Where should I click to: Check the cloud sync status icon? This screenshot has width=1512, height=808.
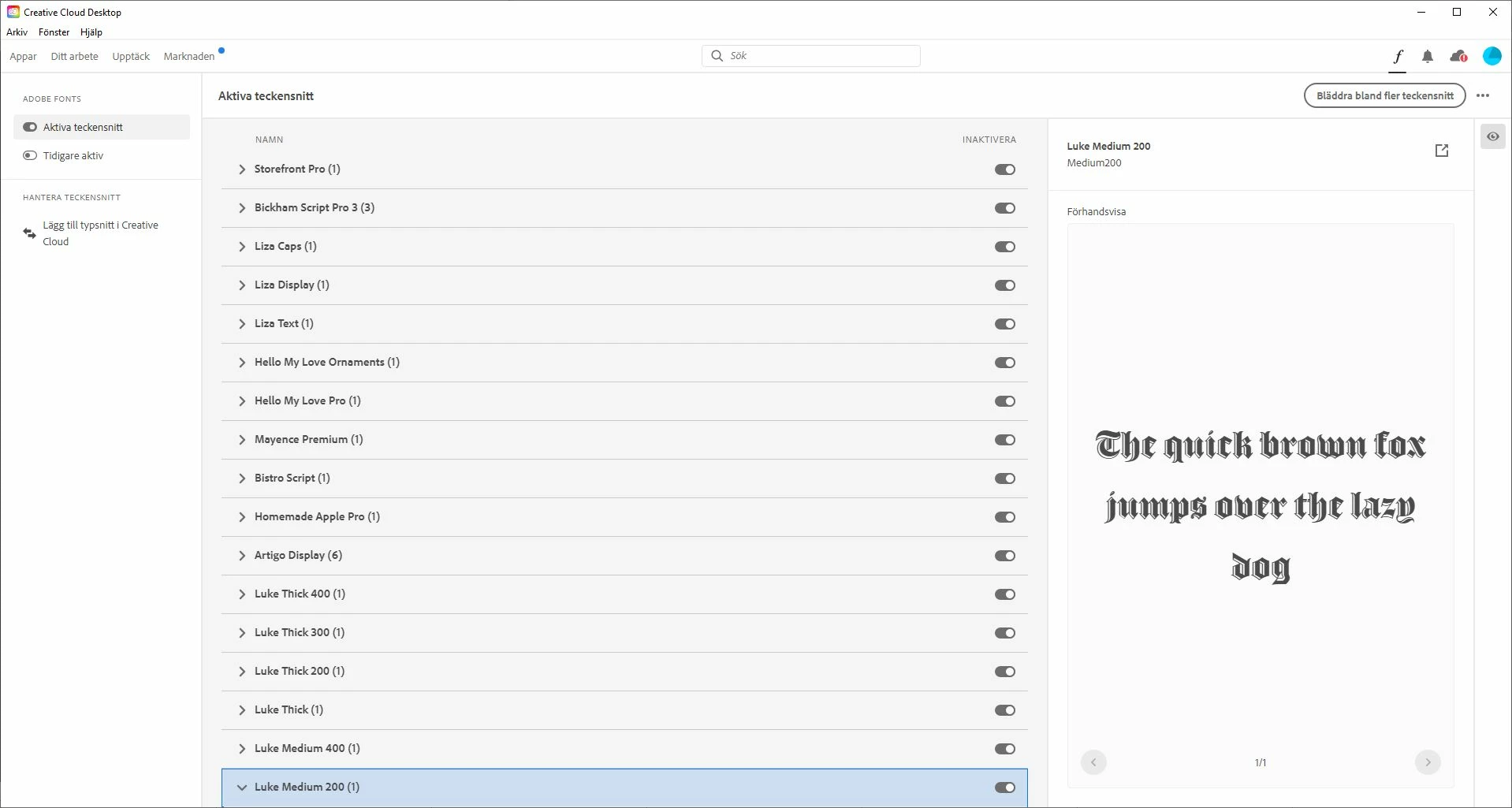click(x=1458, y=56)
